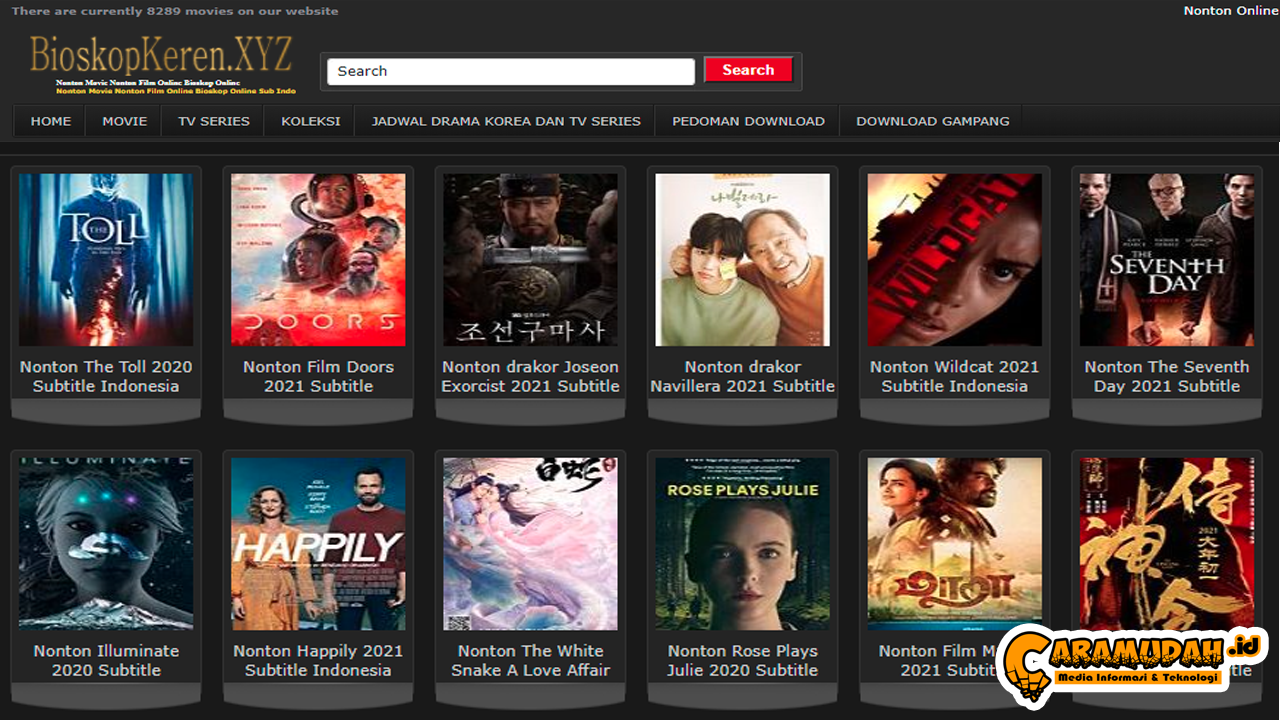Image resolution: width=1280 pixels, height=720 pixels.
Task: Open the Rose Plays Julie poster
Action: click(x=742, y=544)
